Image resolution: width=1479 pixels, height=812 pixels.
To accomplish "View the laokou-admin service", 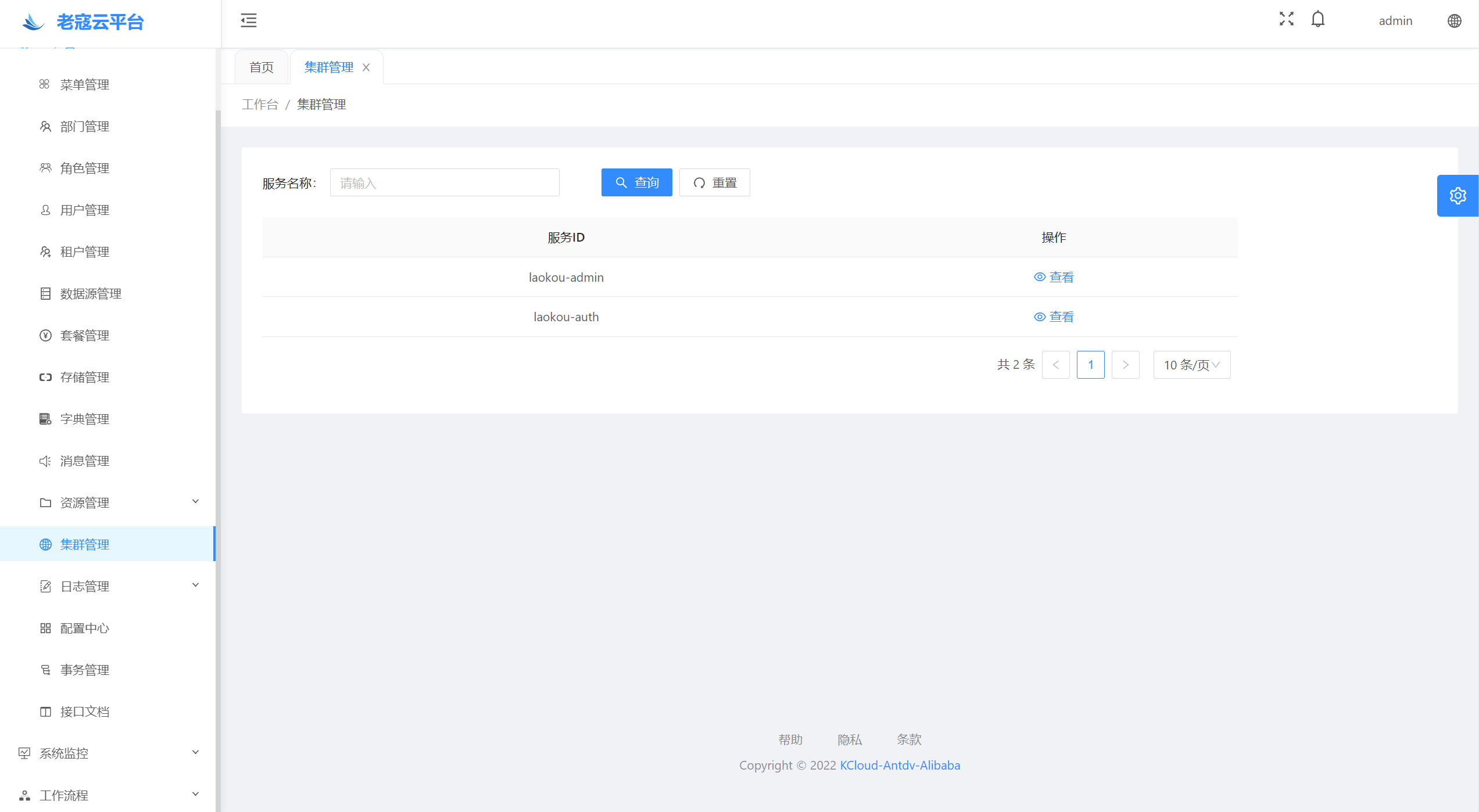I will click(x=1054, y=277).
